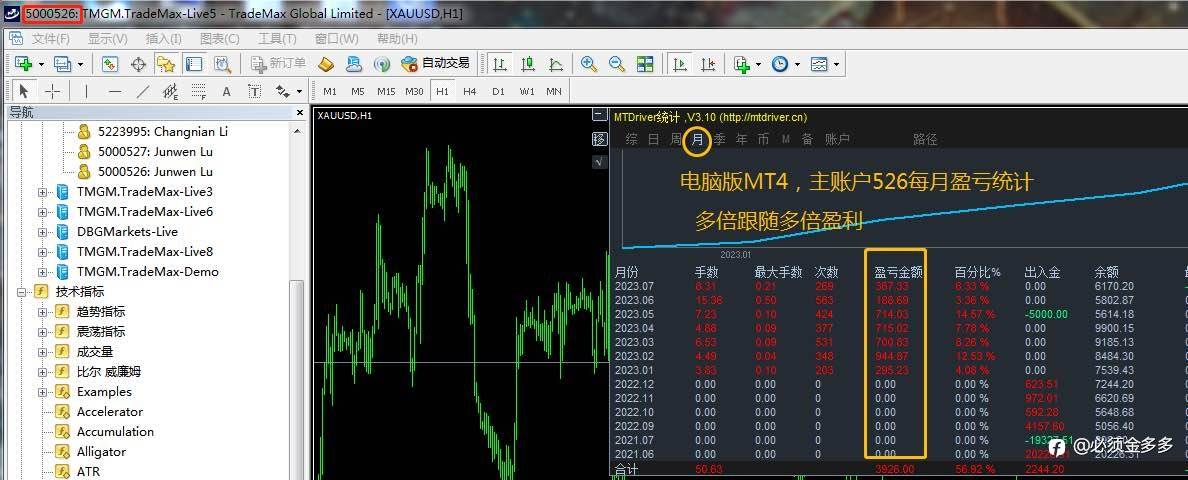Viewport: 1188px width, 480px height.
Task: Click the chart templates icon
Action: [819, 64]
